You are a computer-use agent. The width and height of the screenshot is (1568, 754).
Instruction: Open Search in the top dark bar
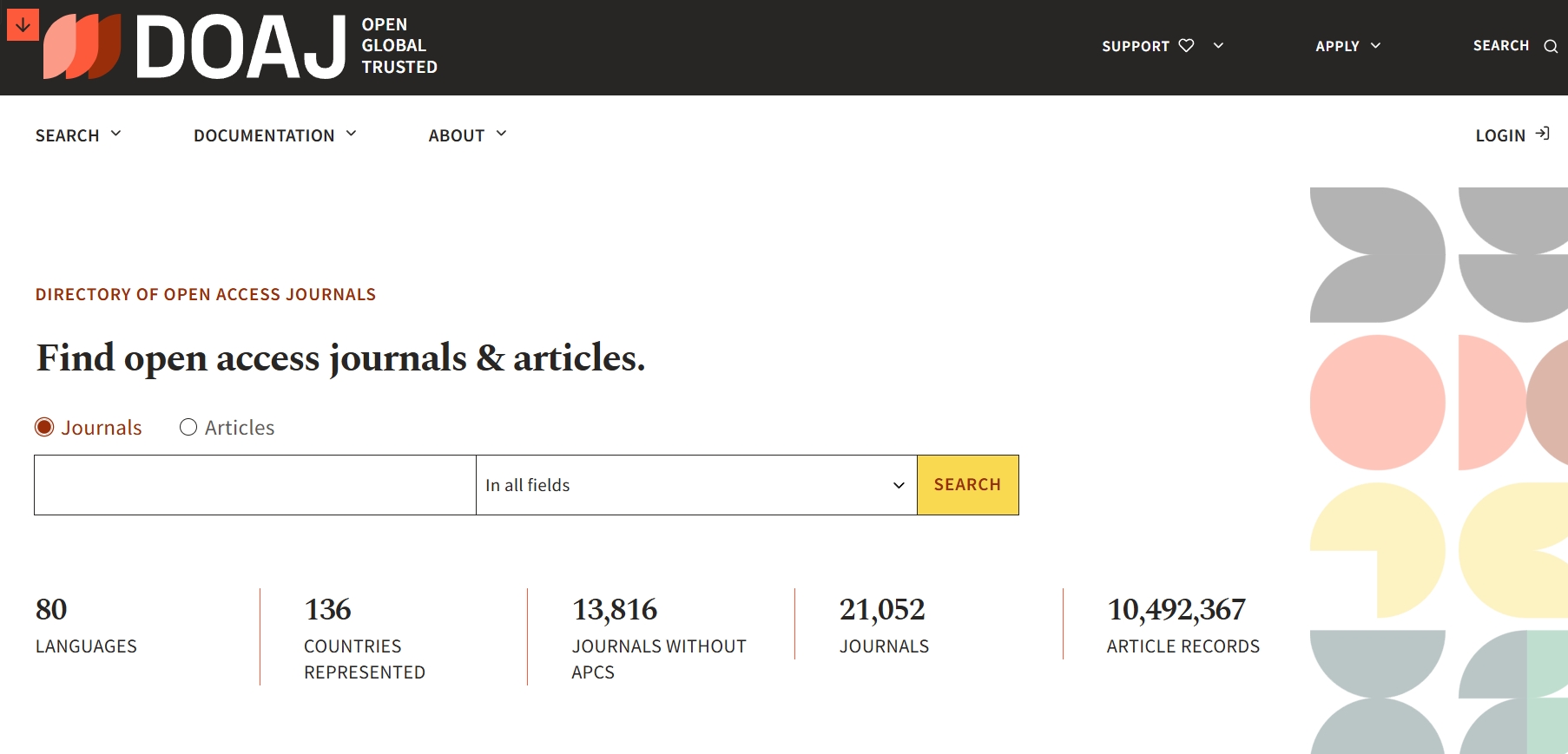(x=1500, y=45)
